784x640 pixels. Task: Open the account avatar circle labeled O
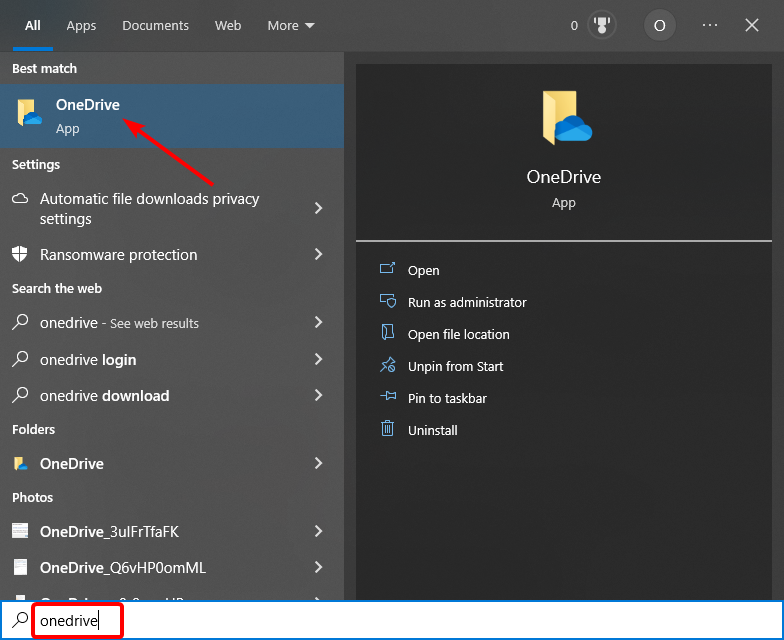point(658,26)
